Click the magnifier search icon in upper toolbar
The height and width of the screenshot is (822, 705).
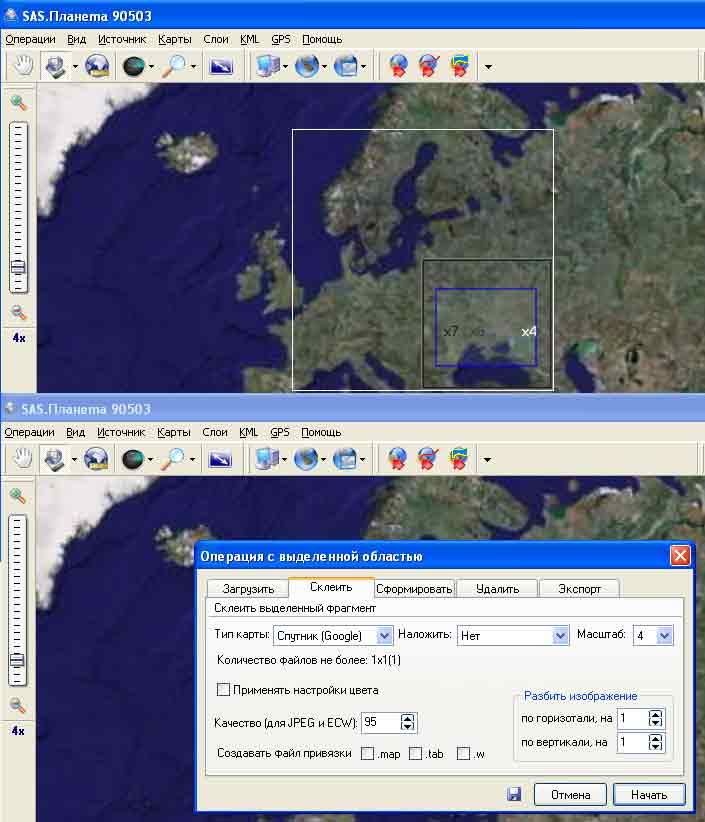[175, 66]
